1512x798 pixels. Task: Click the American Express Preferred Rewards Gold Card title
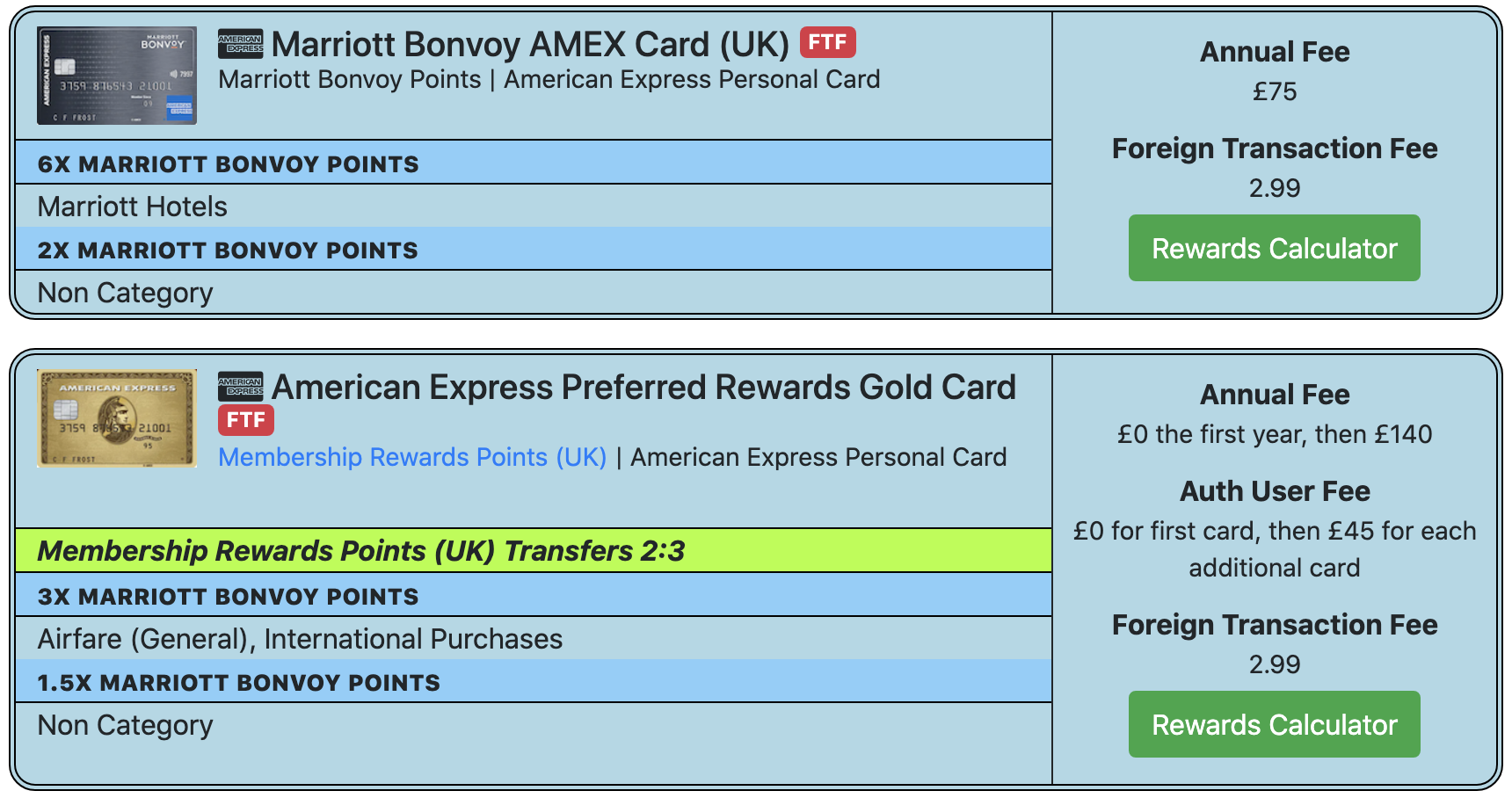point(643,387)
